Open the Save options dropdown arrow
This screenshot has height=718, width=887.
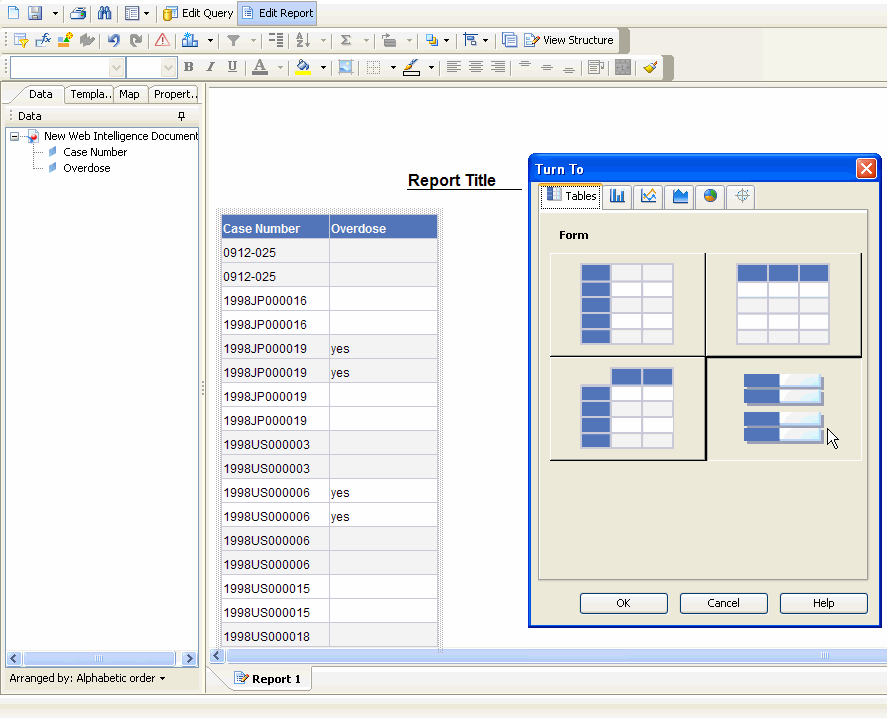pos(55,13)
